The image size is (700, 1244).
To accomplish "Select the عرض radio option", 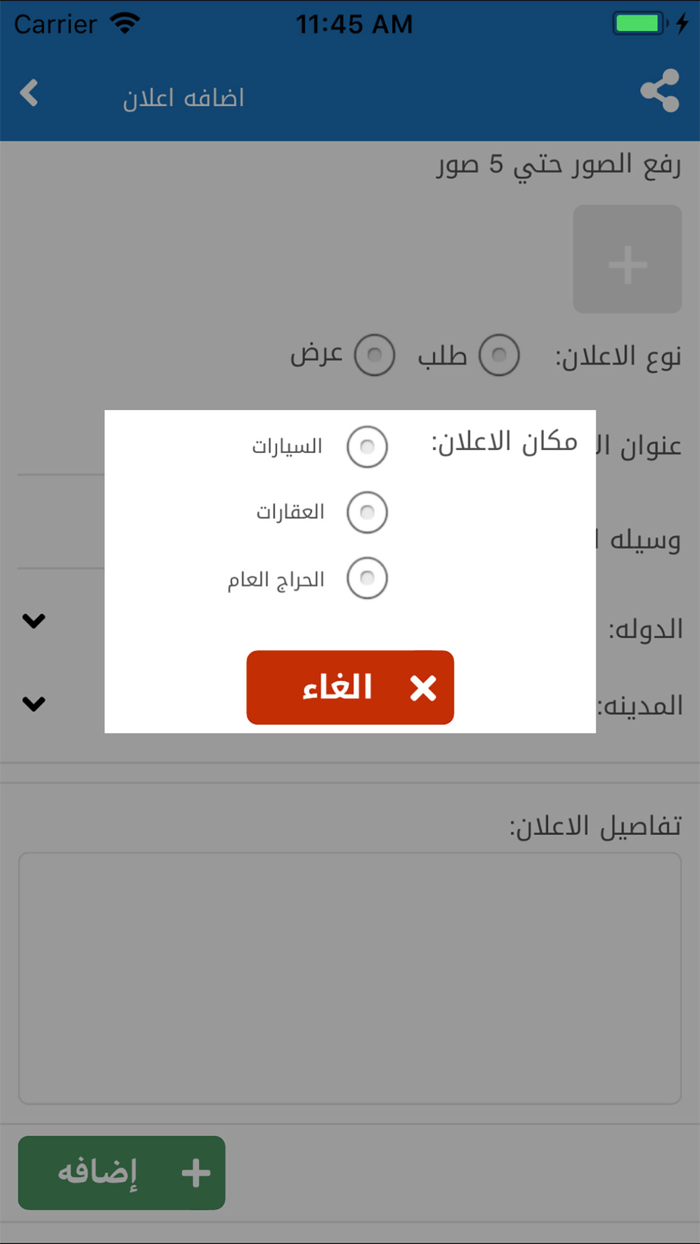I will coord(375,355).
